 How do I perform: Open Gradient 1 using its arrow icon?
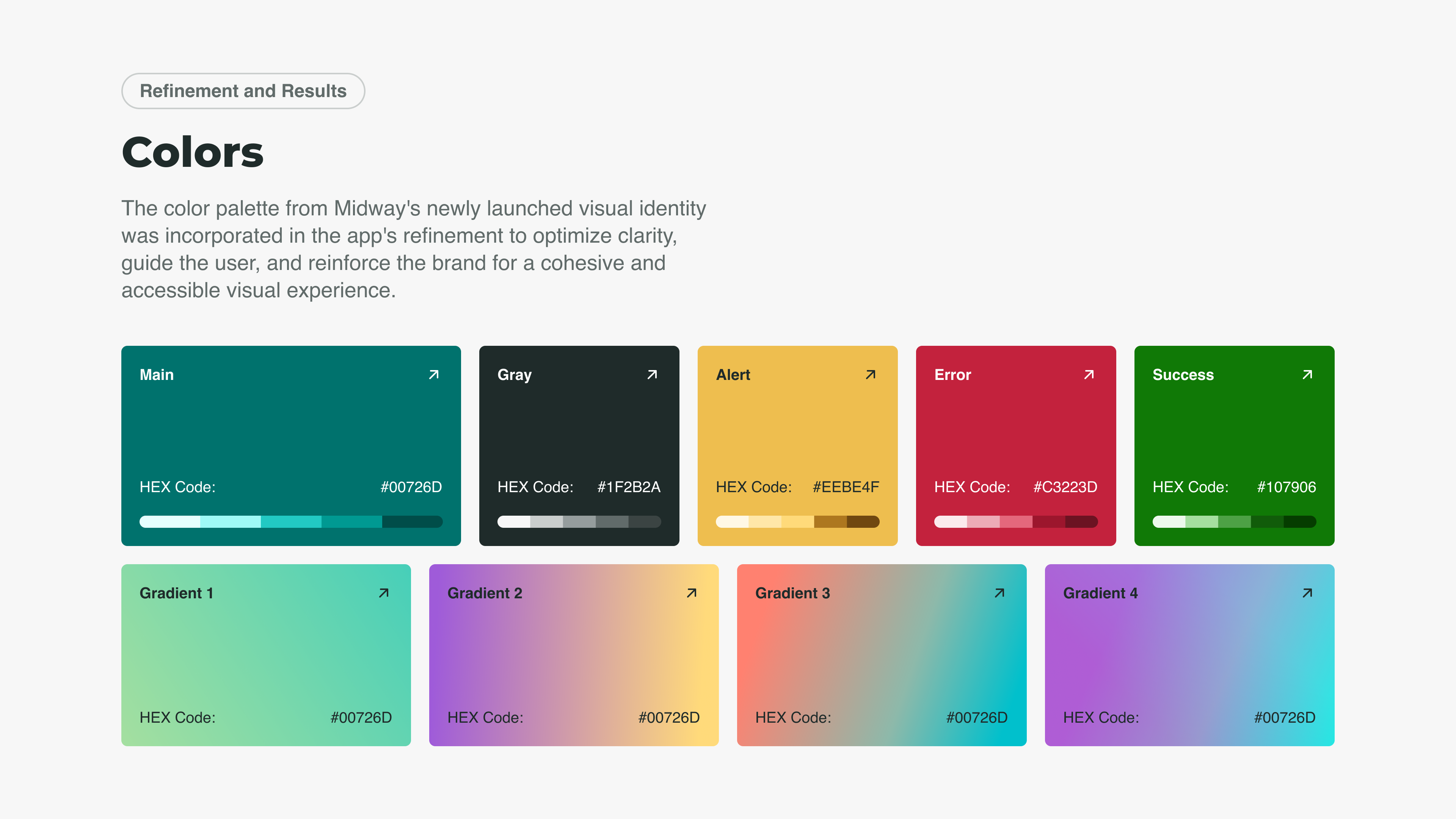(383, 593)
